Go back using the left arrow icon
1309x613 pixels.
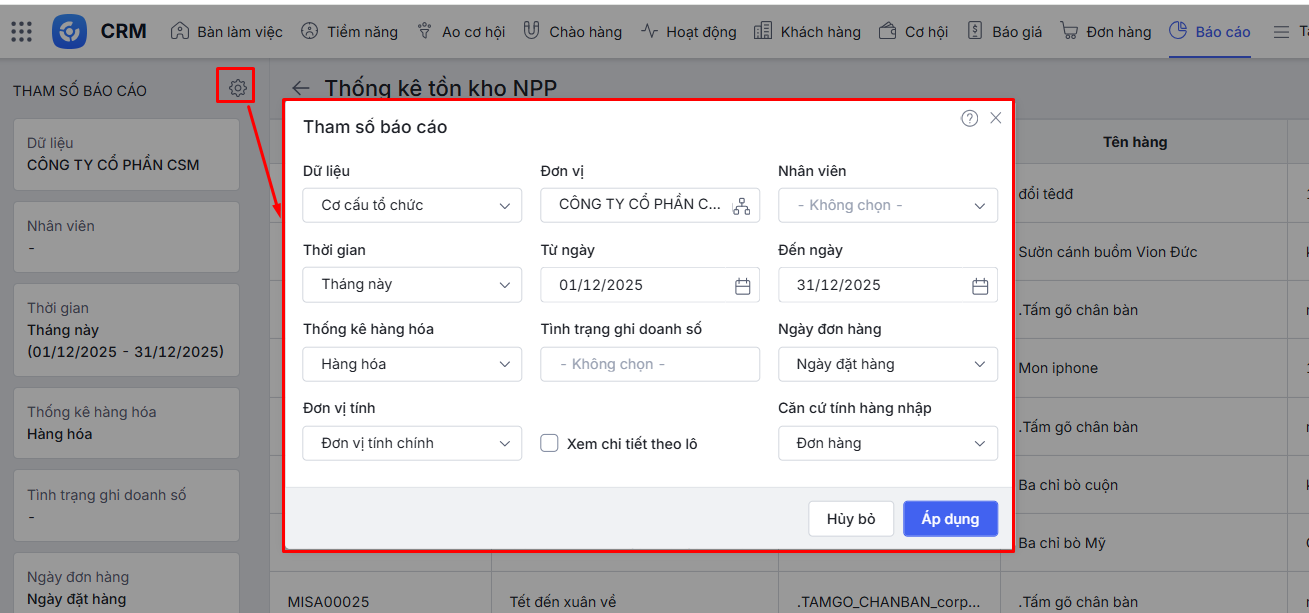point(300,88)
